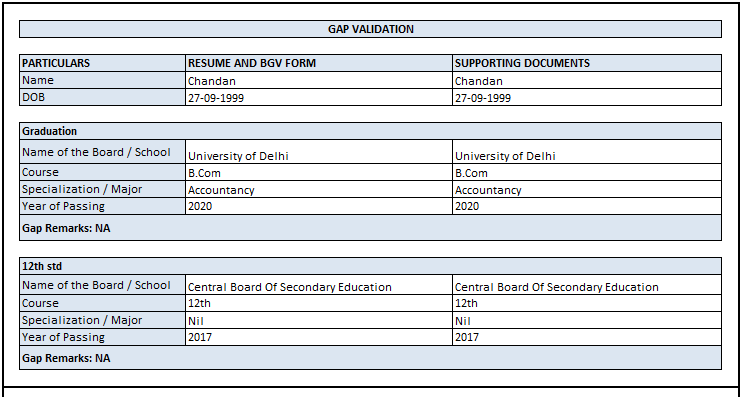The height and width of the screenshot is (397, 744).
Task: Click the Gap Remarks row under Graduation
Action: click(370, 228)
